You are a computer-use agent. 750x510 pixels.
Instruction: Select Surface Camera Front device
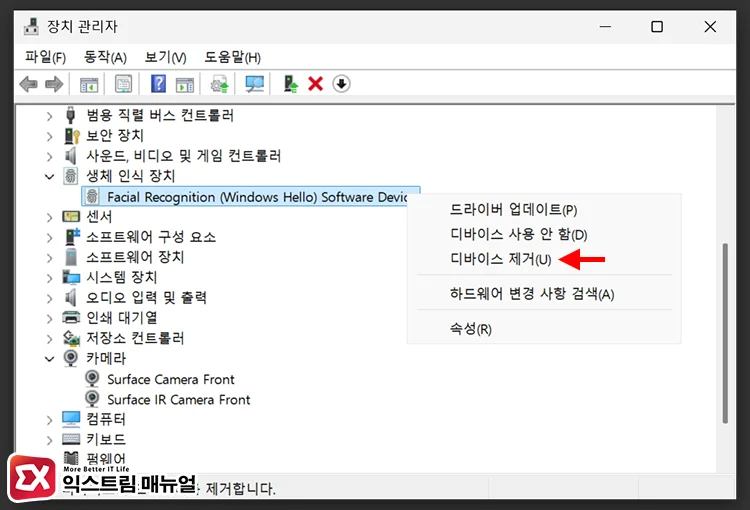pyautogui.click(x=171, y=379)
